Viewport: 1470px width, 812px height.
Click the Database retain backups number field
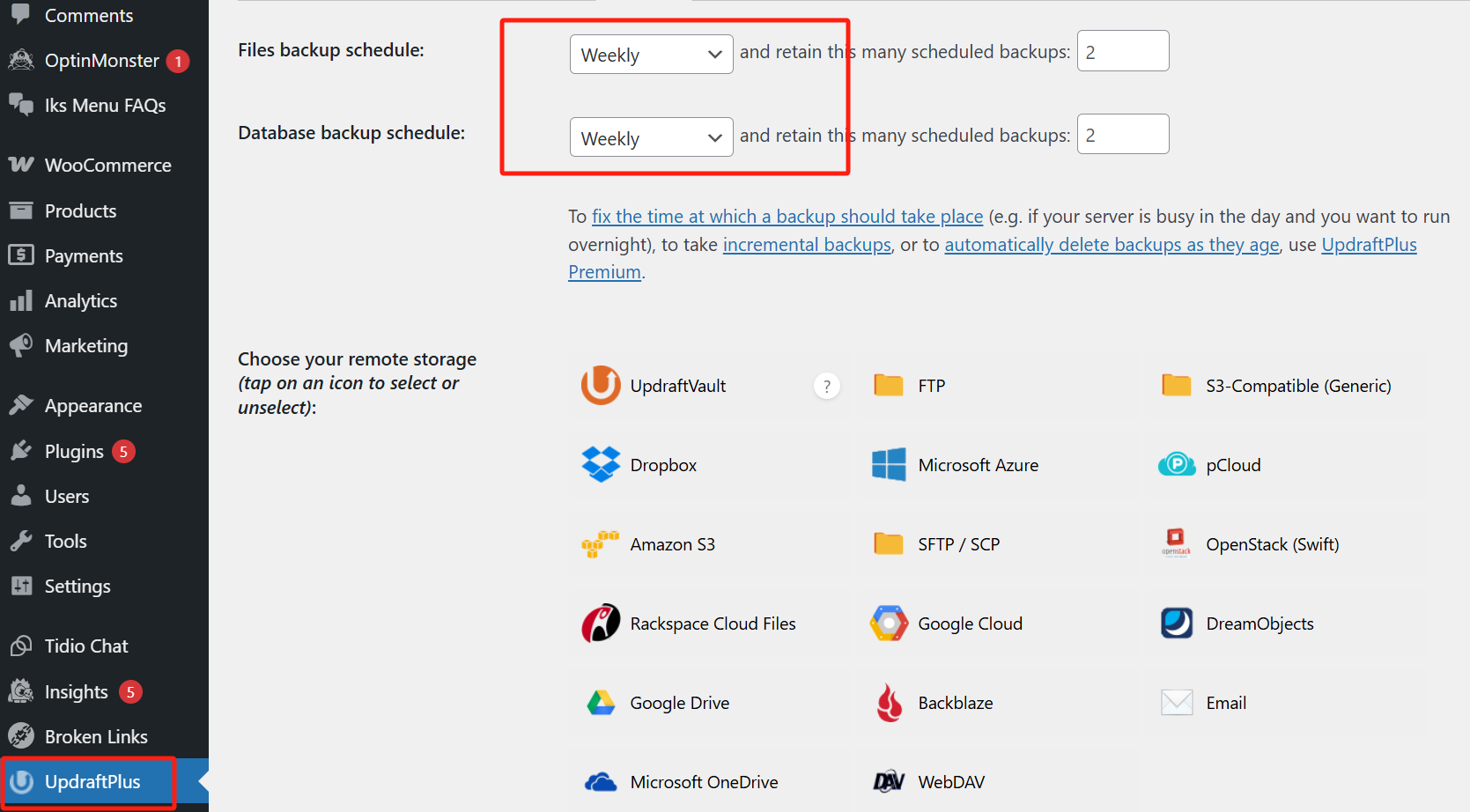[x=1122, y=135]
